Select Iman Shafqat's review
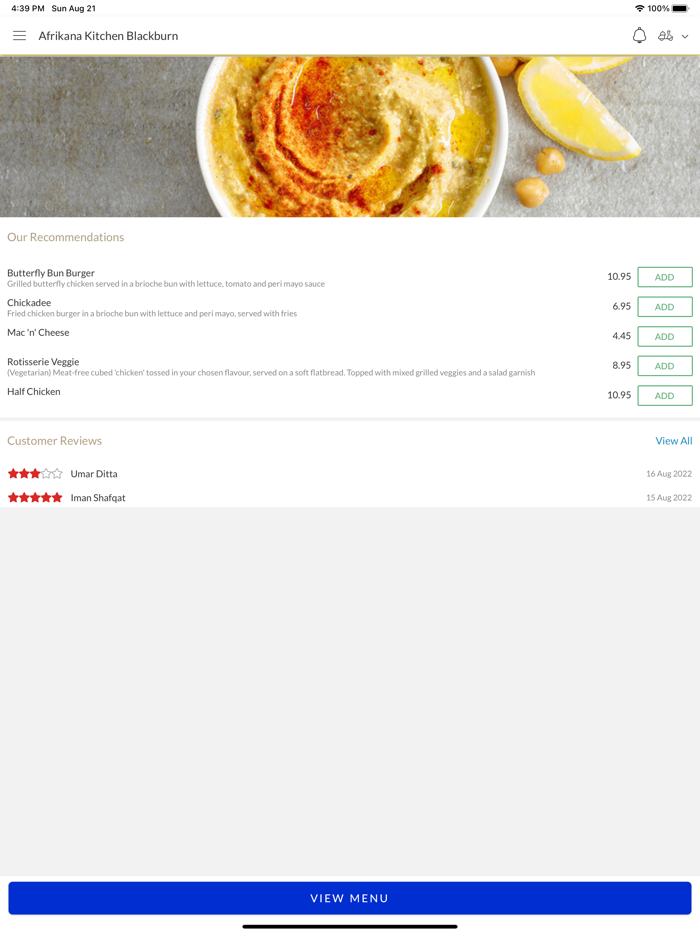700x934 pixels. [350, 497]
